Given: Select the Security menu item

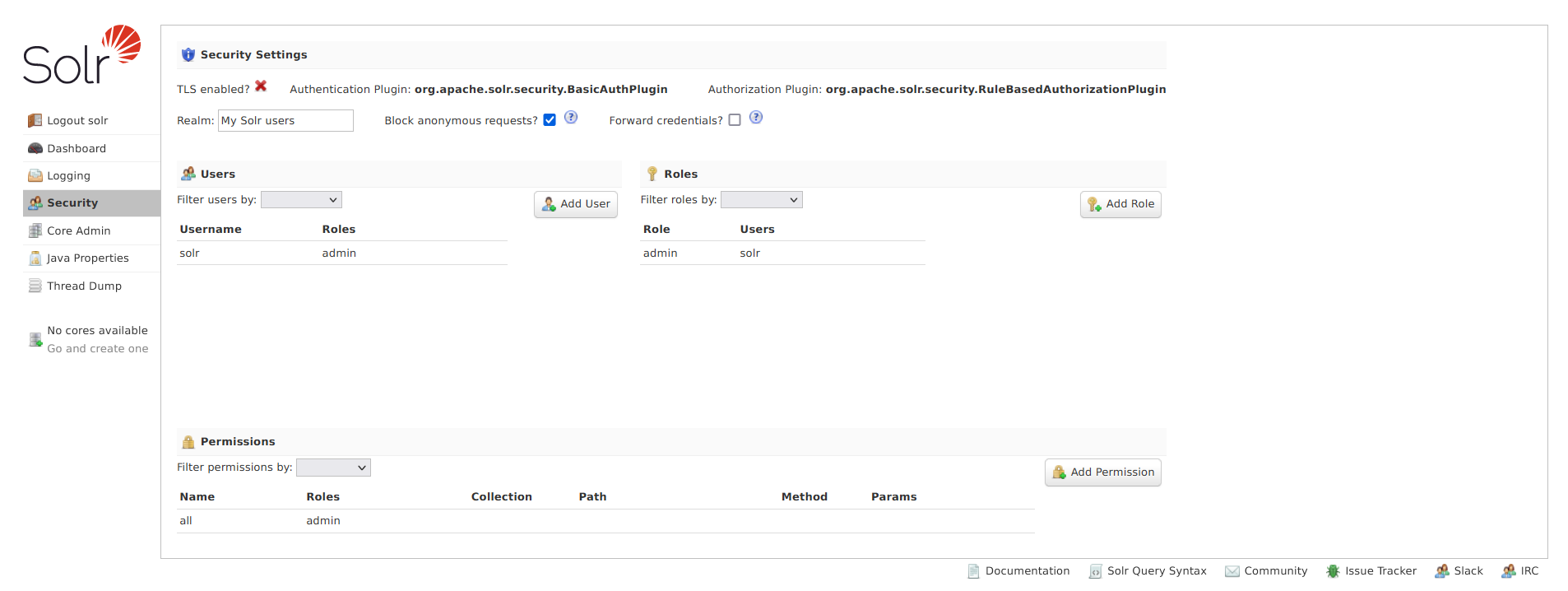Looking at the screenshot, I should coord(91,202).
